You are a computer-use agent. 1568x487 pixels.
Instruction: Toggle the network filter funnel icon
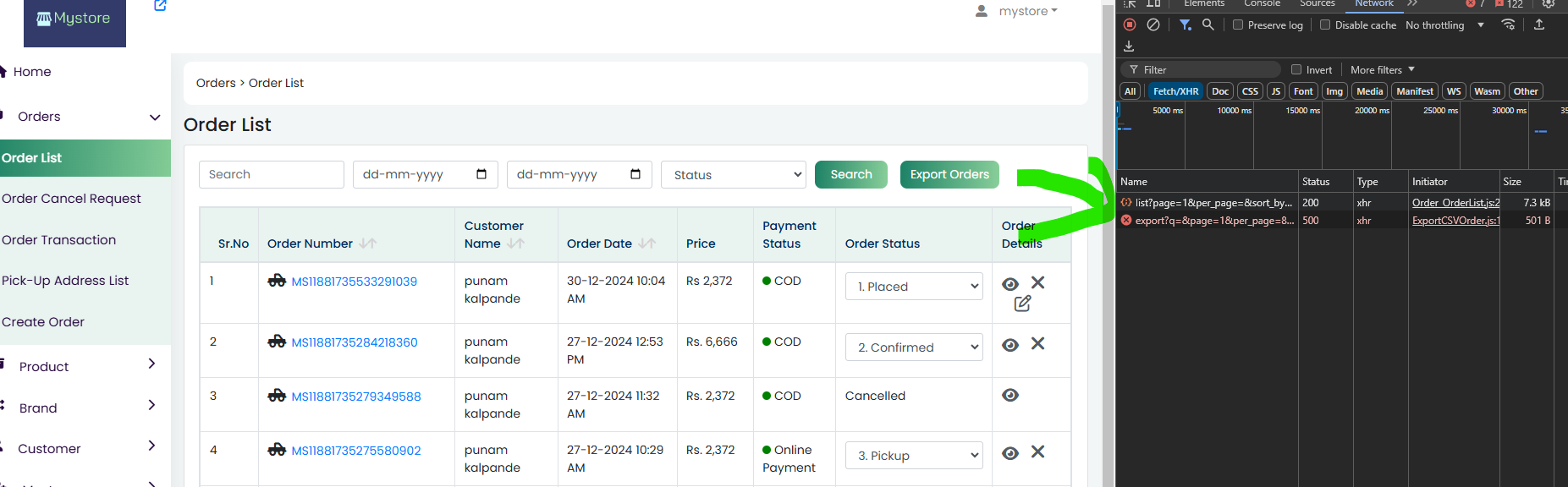click(x=1185, y=25)
